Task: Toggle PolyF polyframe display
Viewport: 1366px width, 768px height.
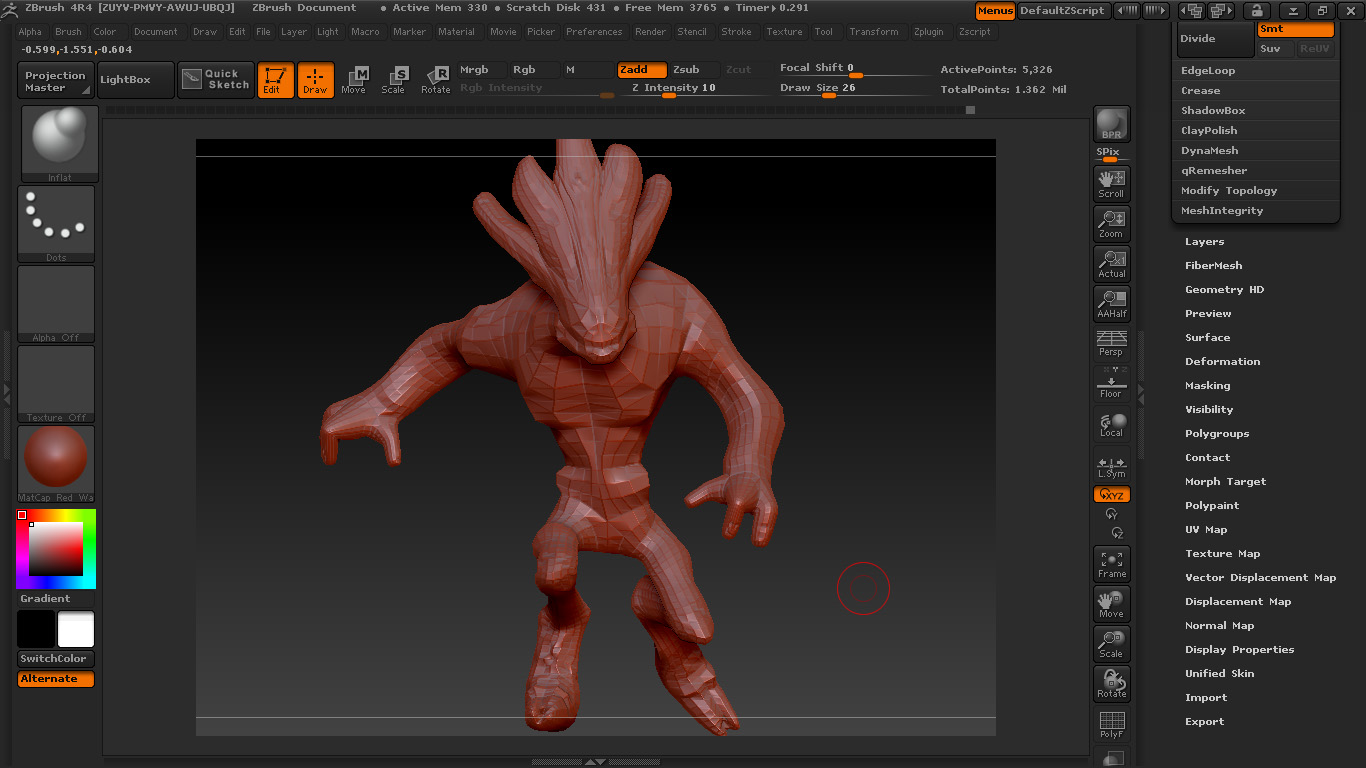Action: pos(1111,724)
